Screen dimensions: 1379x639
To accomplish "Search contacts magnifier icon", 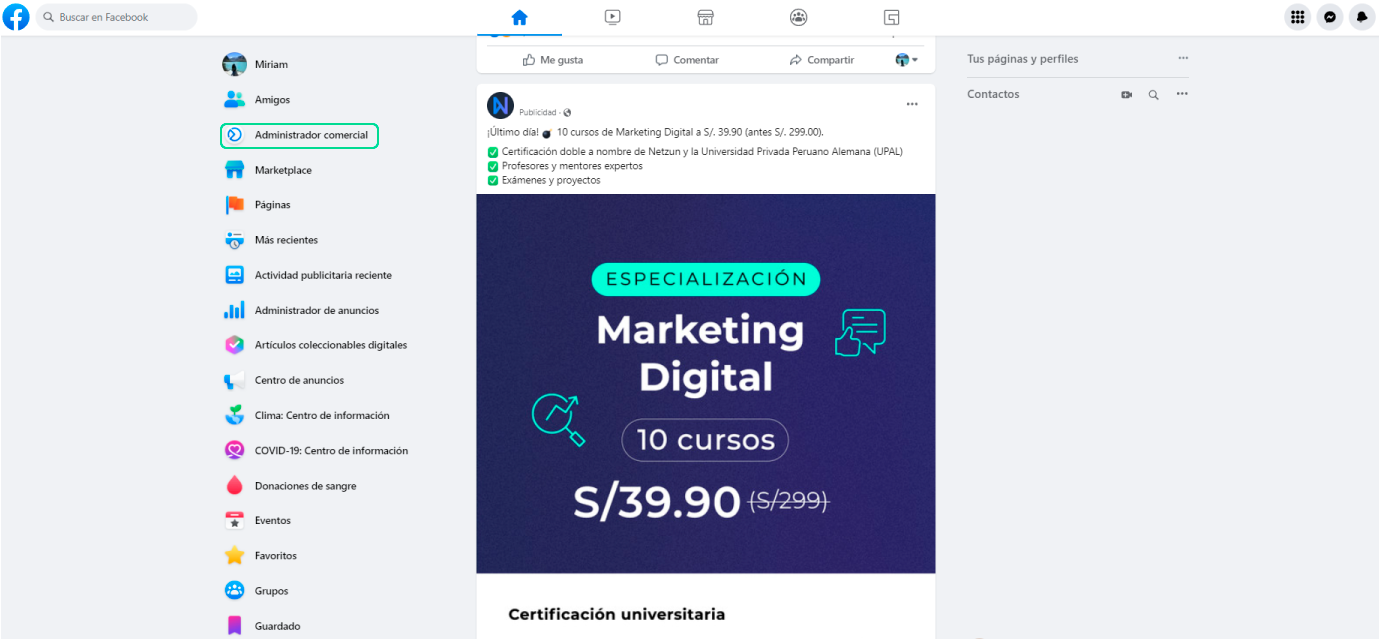I will (1154, 95).
